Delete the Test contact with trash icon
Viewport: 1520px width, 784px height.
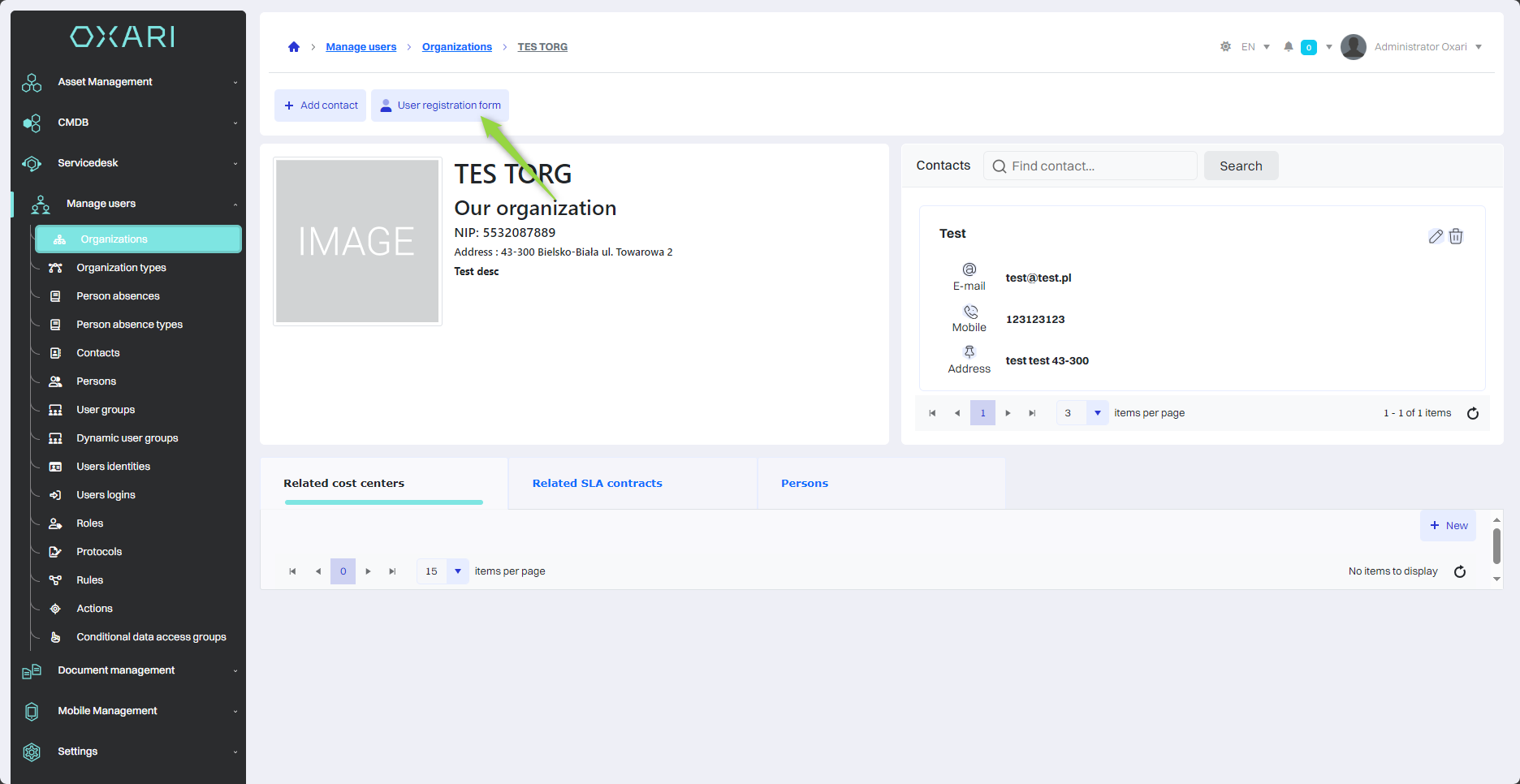coord(1456,236)
